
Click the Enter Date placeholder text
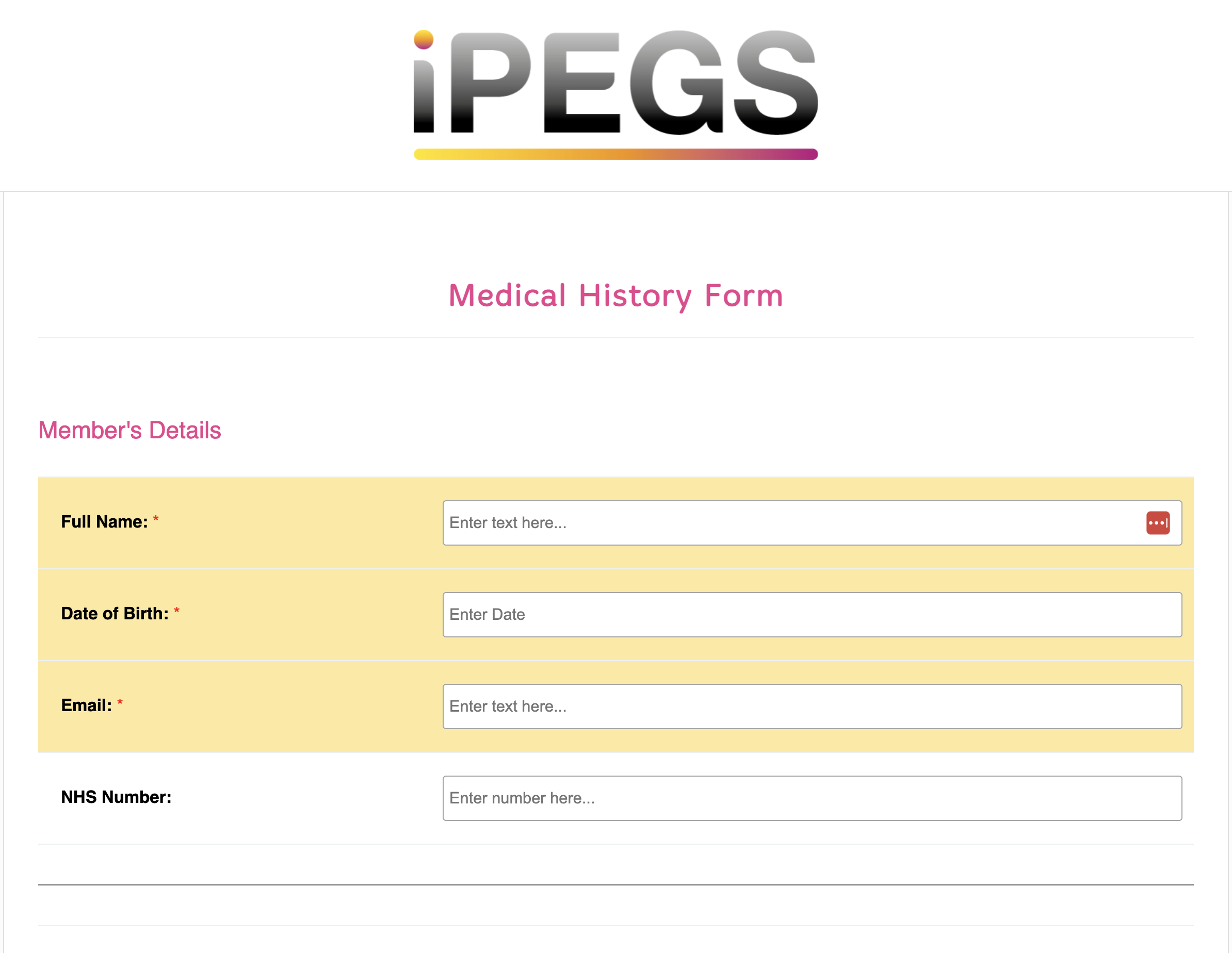coord(487,615)
